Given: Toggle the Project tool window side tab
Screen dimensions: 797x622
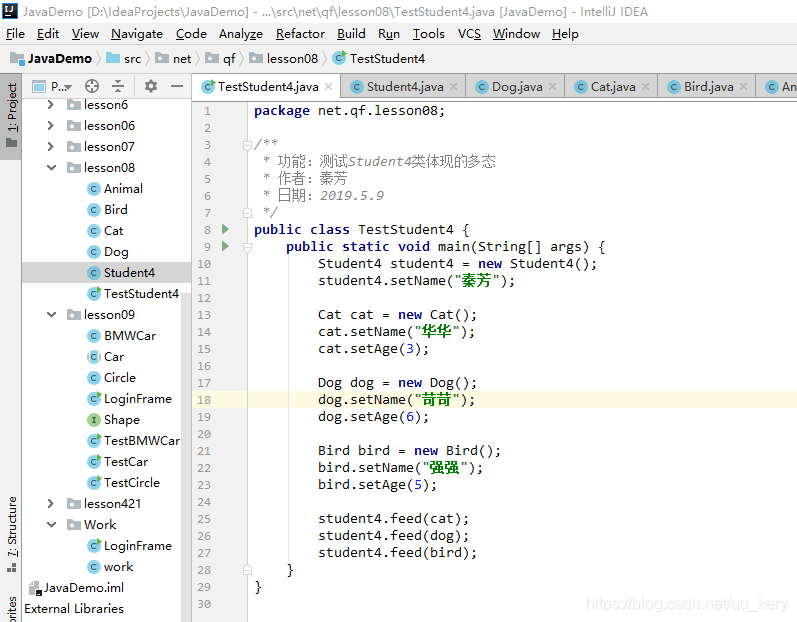Looking at the screenshot, I should 11,116.
